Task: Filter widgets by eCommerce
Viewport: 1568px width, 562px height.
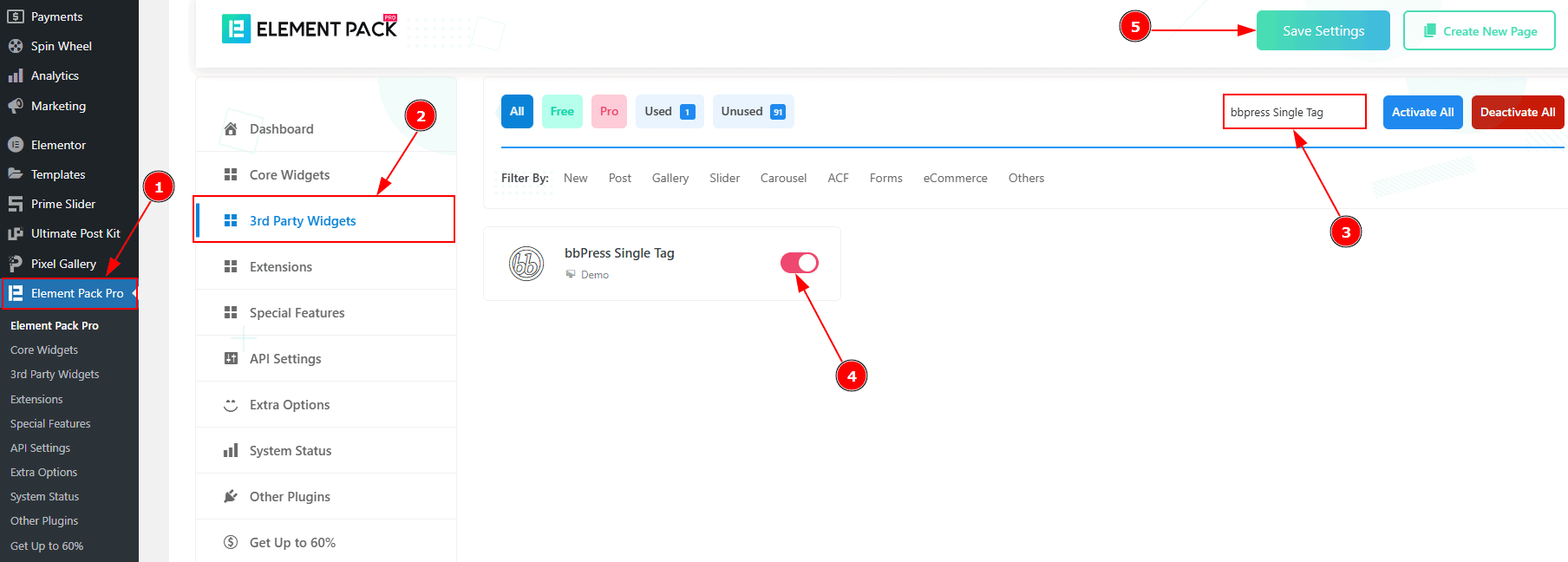Action: [x=956, y=178]
